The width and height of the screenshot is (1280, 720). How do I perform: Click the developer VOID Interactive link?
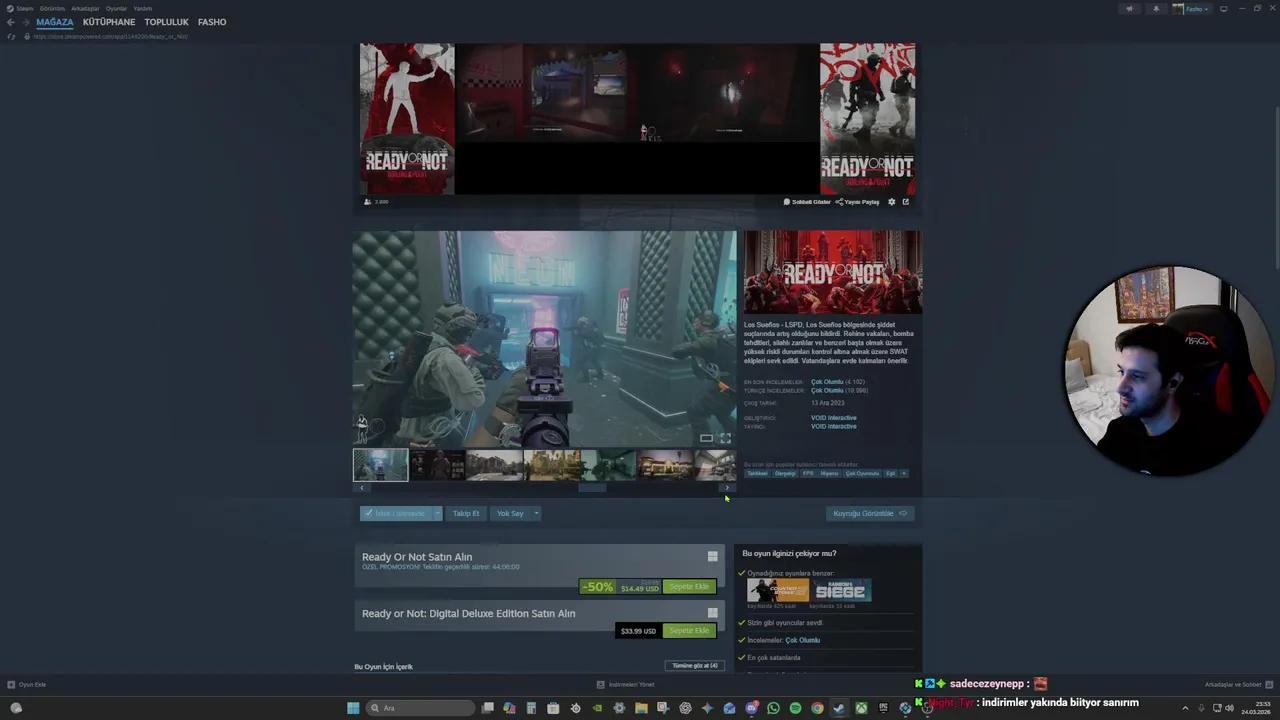[x=833, y=418]
